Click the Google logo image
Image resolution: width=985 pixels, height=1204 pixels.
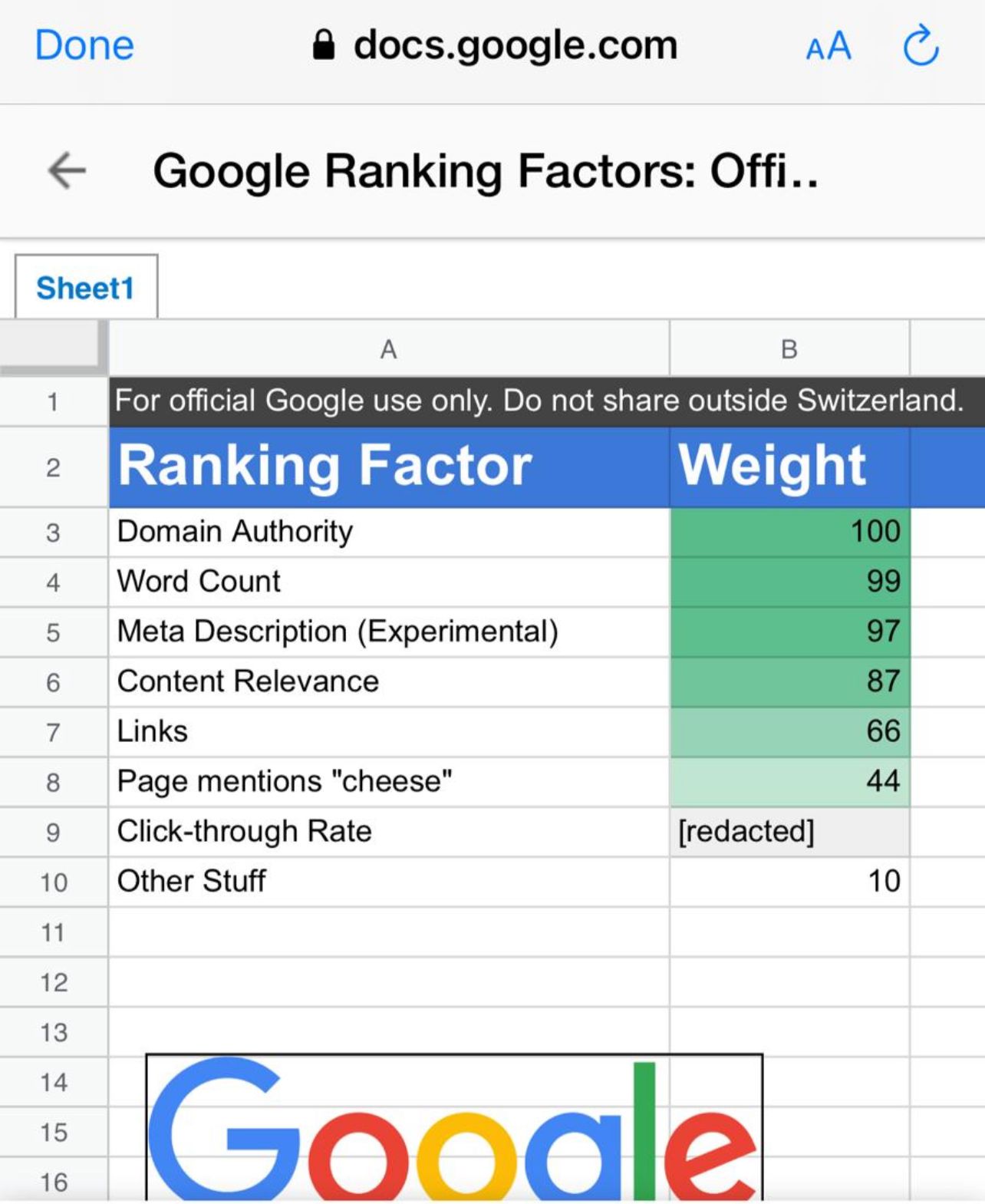coord(453,1126)
